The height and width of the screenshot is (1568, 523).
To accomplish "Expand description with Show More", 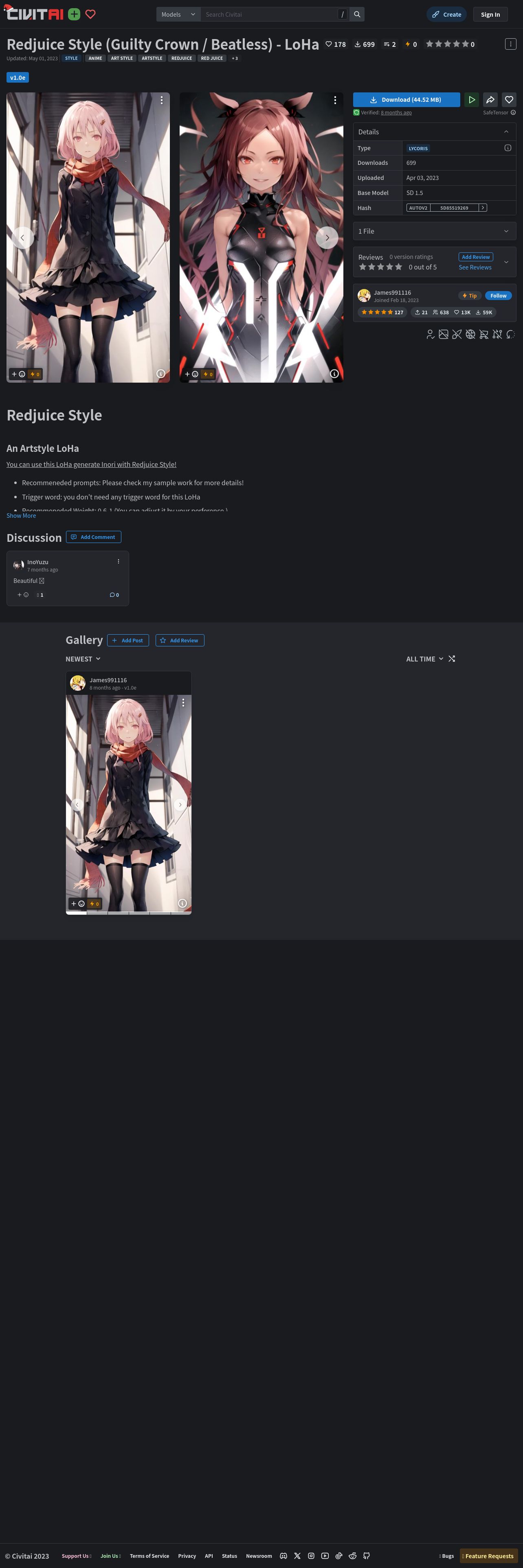I will (21, 516).
